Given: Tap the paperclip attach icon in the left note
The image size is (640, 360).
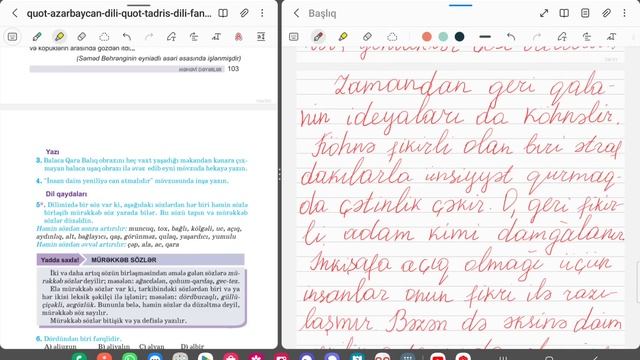Looking at the screenshot, I should 244,13.
